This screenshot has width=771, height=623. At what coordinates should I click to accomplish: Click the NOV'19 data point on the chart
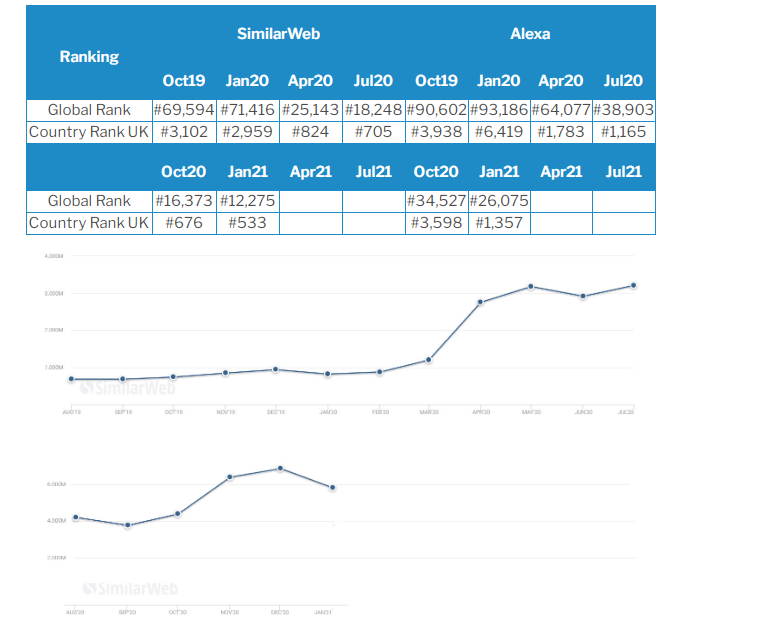(225, 373)
